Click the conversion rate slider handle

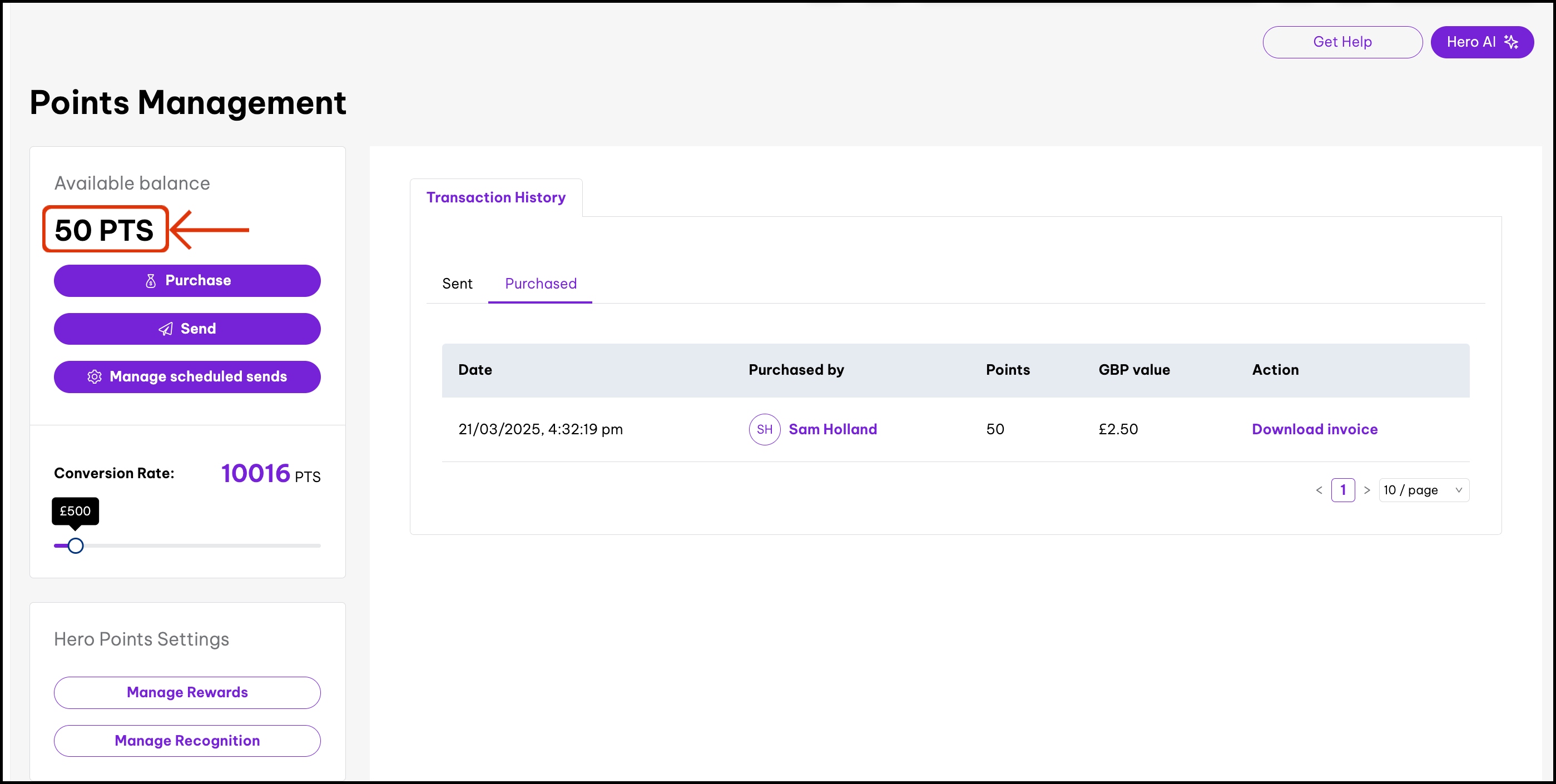tap(76, 545)
